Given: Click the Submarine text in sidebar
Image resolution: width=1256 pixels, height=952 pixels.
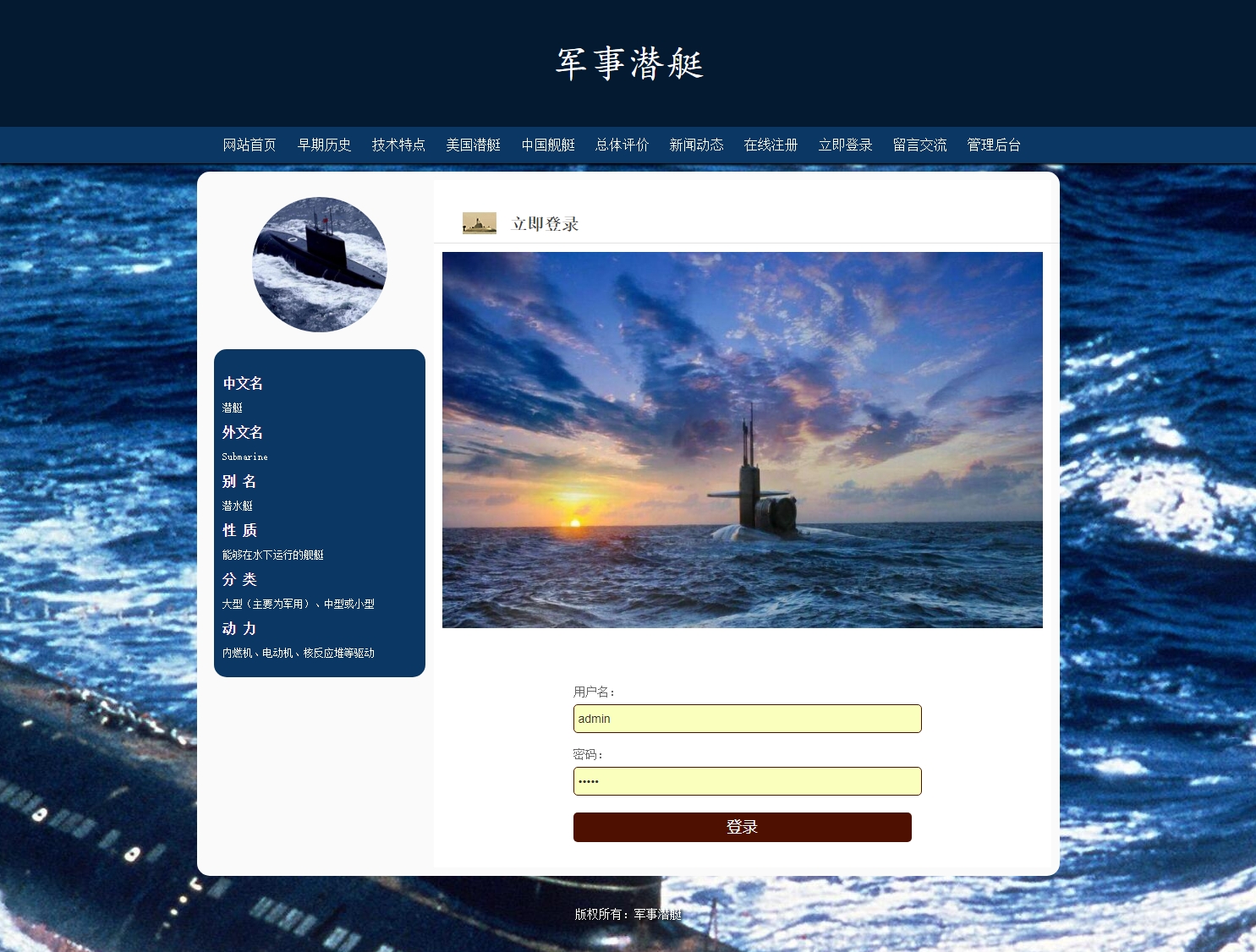Looking at the screenshot, I should pos(245,457).
